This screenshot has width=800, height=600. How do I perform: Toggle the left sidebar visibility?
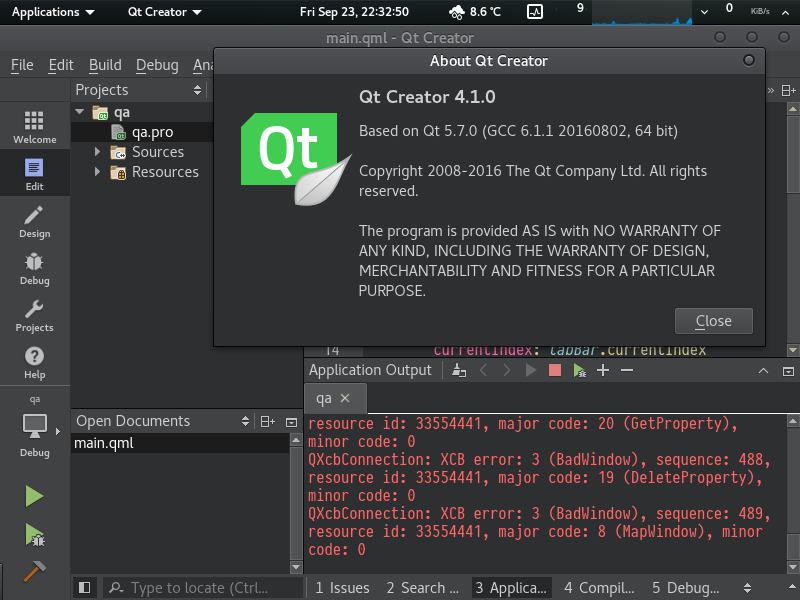85,588
